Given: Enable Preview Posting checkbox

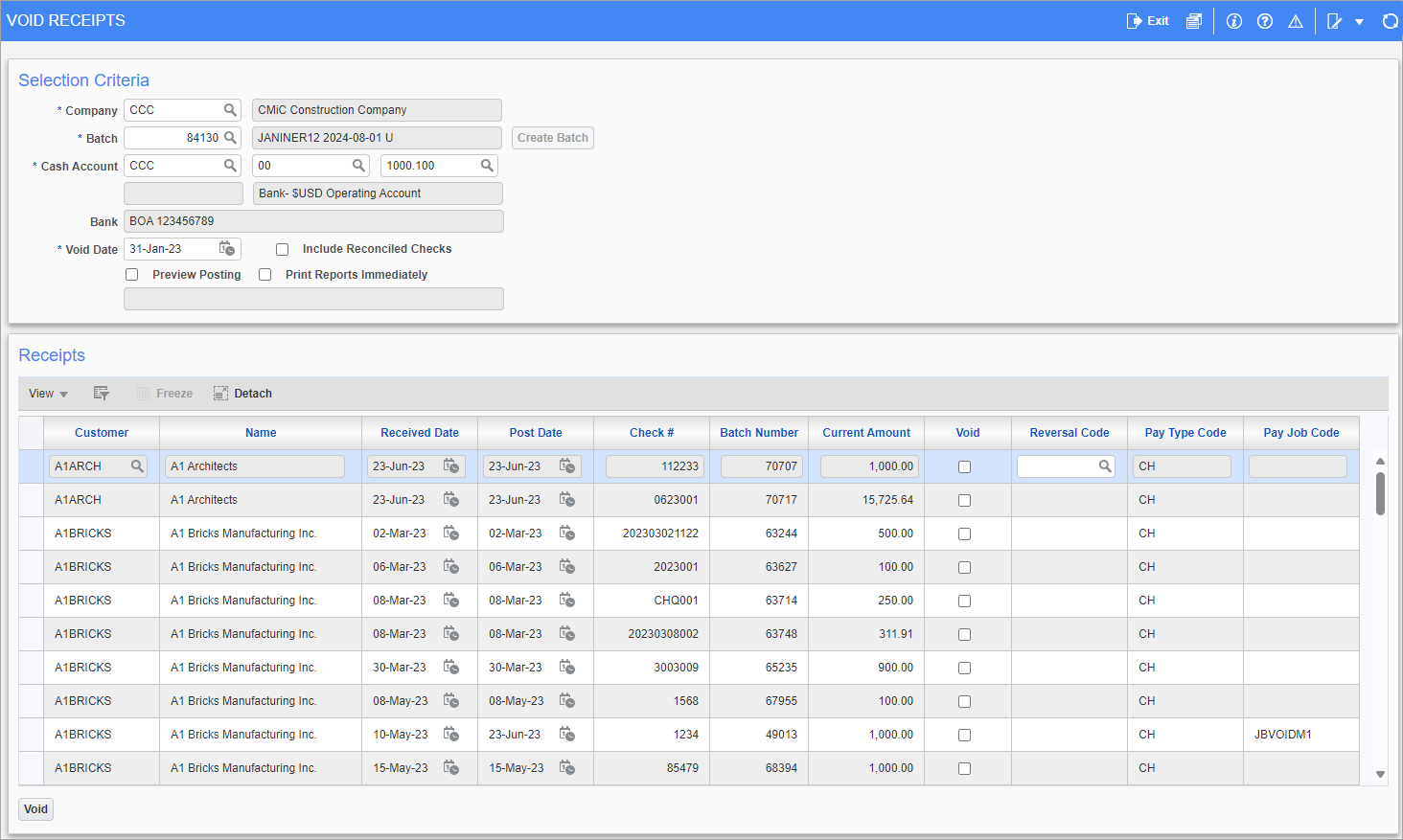Looking at the screenshot, I should click(x=131, y=275).
